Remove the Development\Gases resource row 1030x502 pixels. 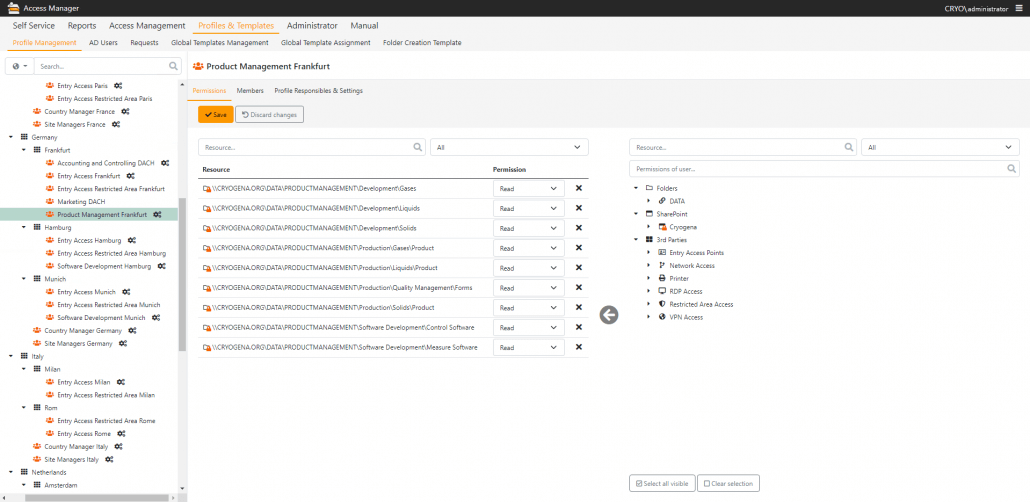coord(578,188)
